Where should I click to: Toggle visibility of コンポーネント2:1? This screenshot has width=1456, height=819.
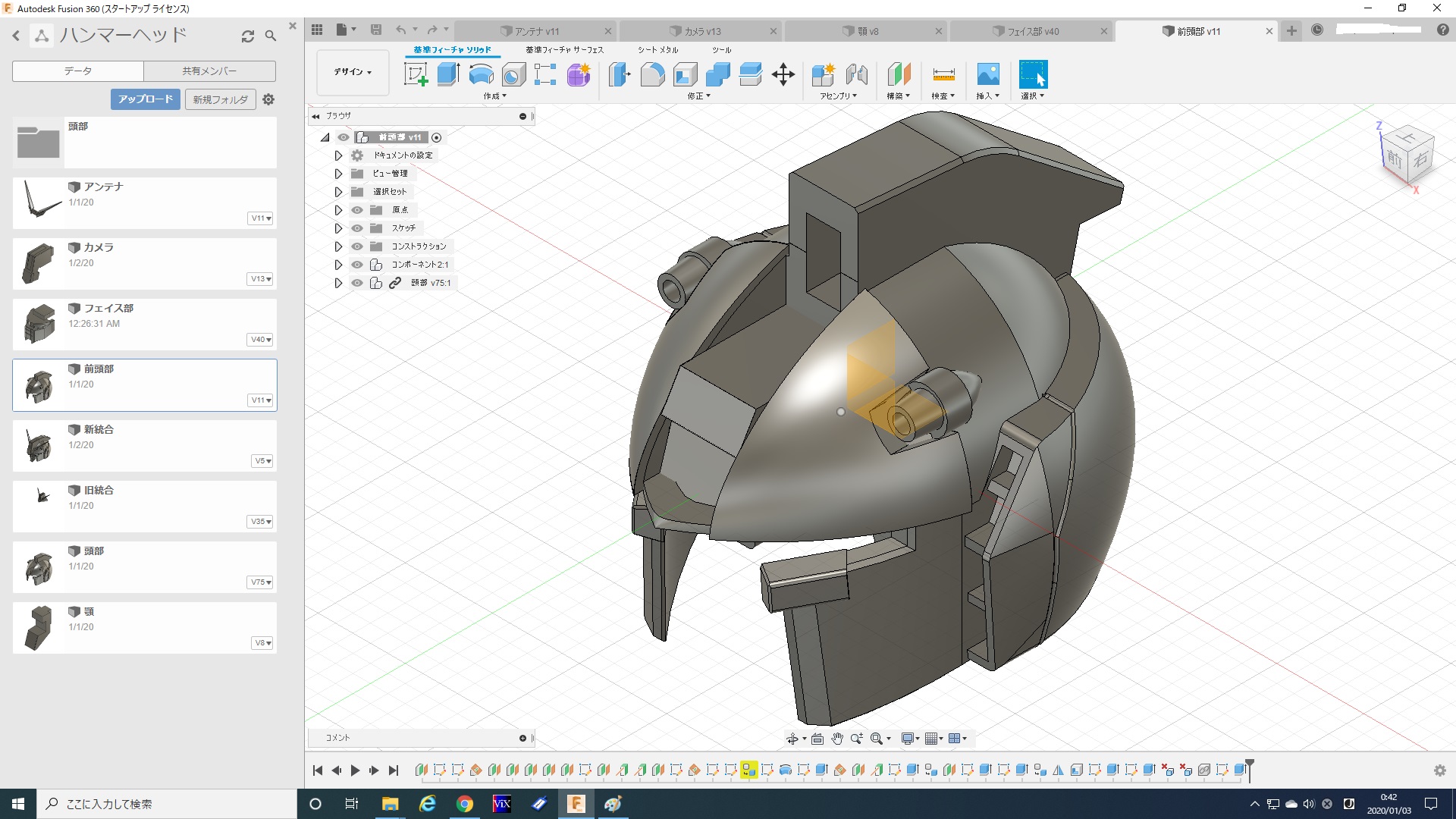[x=357, y=265]
